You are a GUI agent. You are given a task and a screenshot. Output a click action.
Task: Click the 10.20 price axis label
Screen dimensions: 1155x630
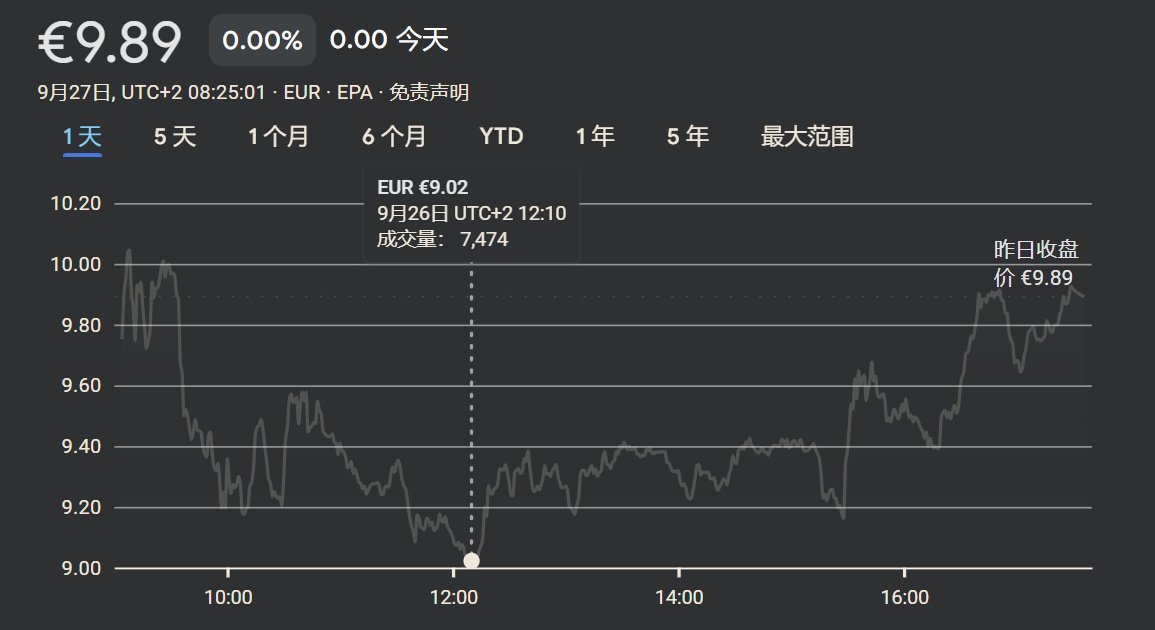pyautogui.click(x=76, y=203)
